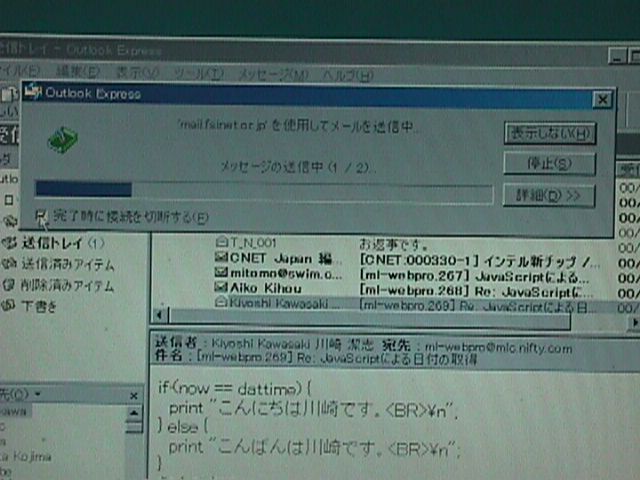
Task: Close the contacts pane with its X
Action: point(133,396)
